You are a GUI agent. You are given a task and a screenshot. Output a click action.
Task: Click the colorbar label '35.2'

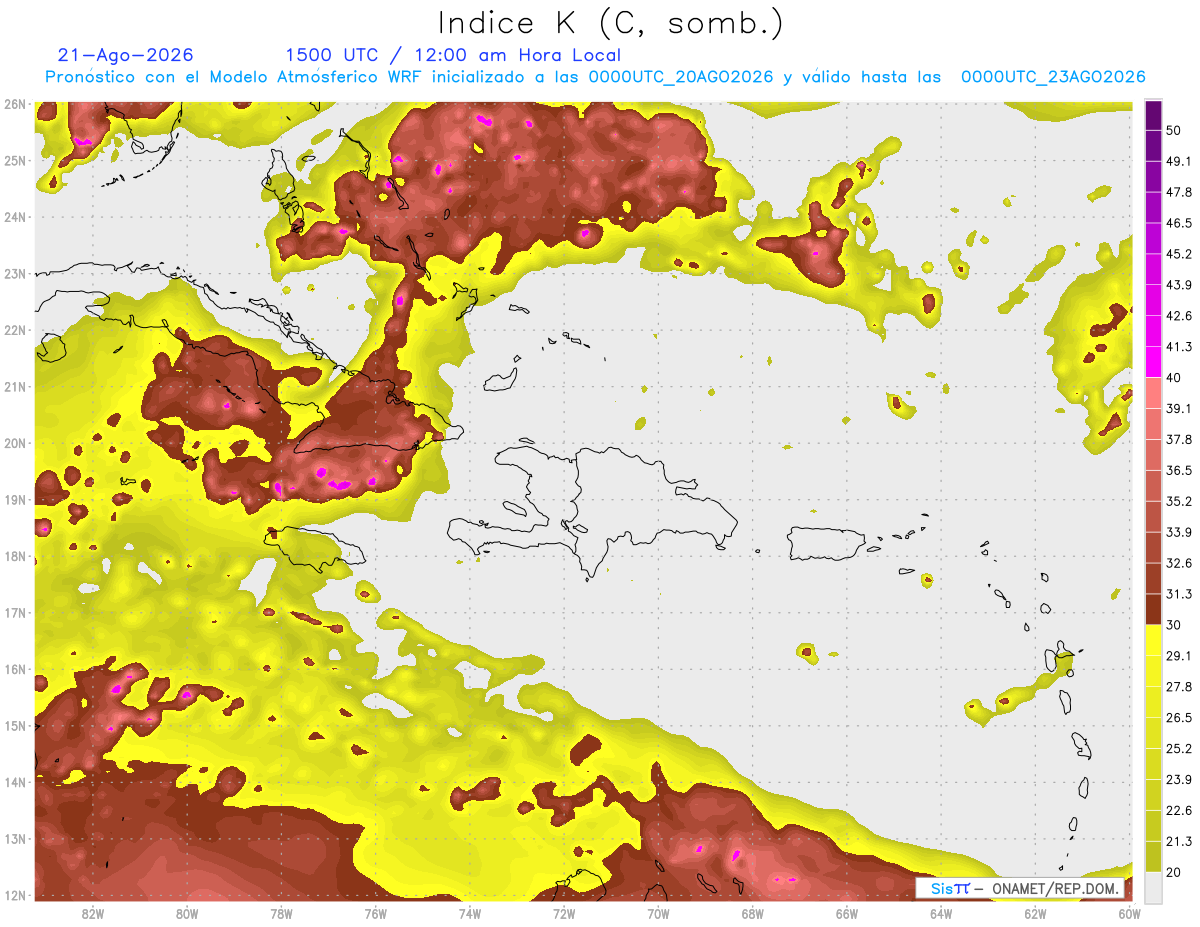pyautogui.click(x=1178, y=501)
